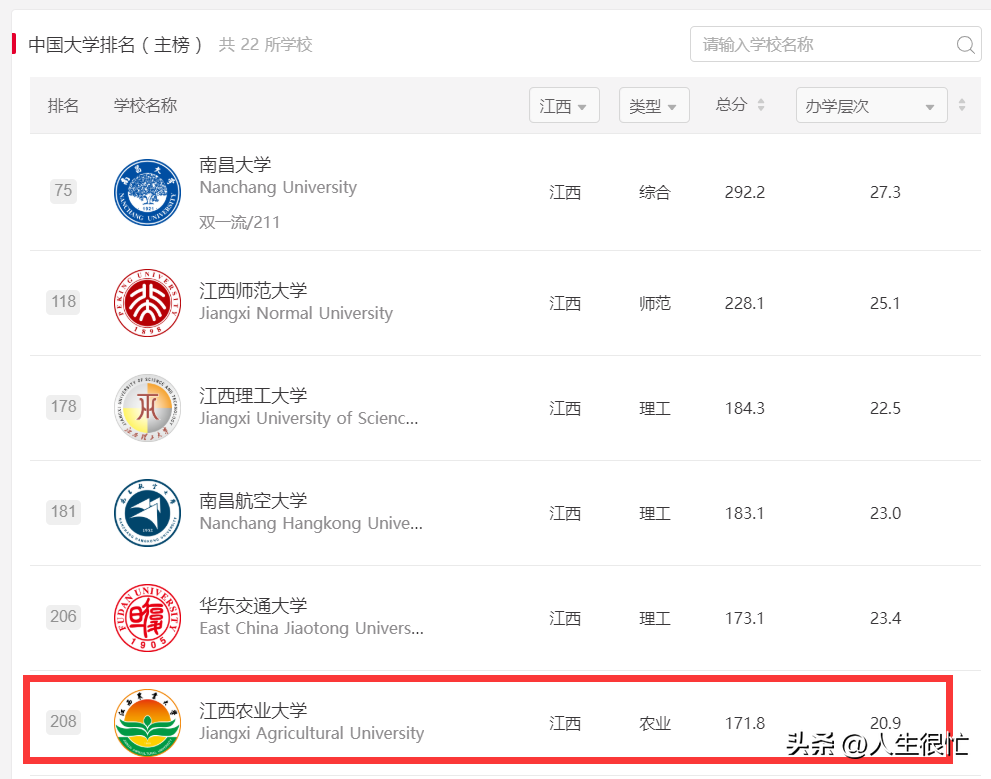Click Jiangxi University of Science logo
This screenshot has width=991, height=779.
click(147, 408)
